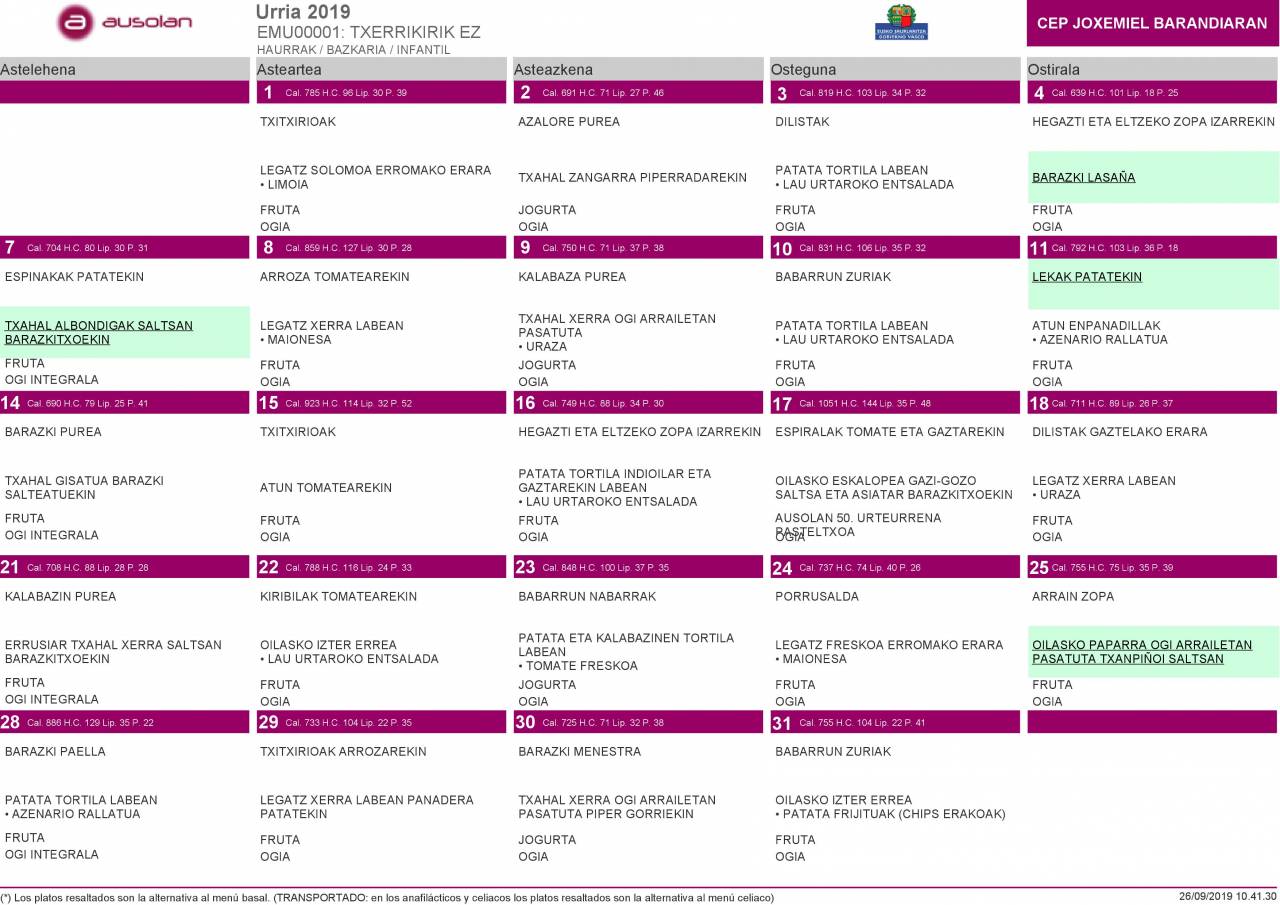The height and width of the screenshot is (905, 1280).
Task: Click the day 1 date bar
Action: click(x=381, y=93)
